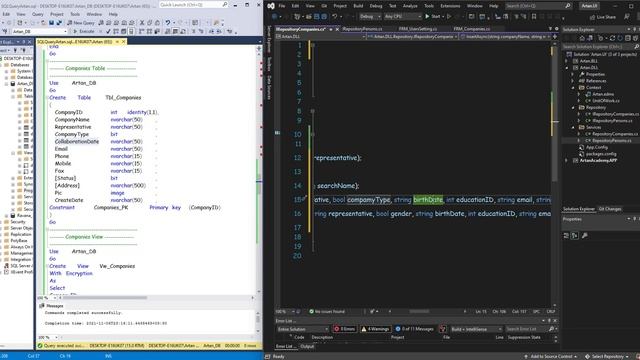This screenshot has height=360, width=640.
Task: Select the SQLQueryArtan.sql document tab
Action: 74,42
